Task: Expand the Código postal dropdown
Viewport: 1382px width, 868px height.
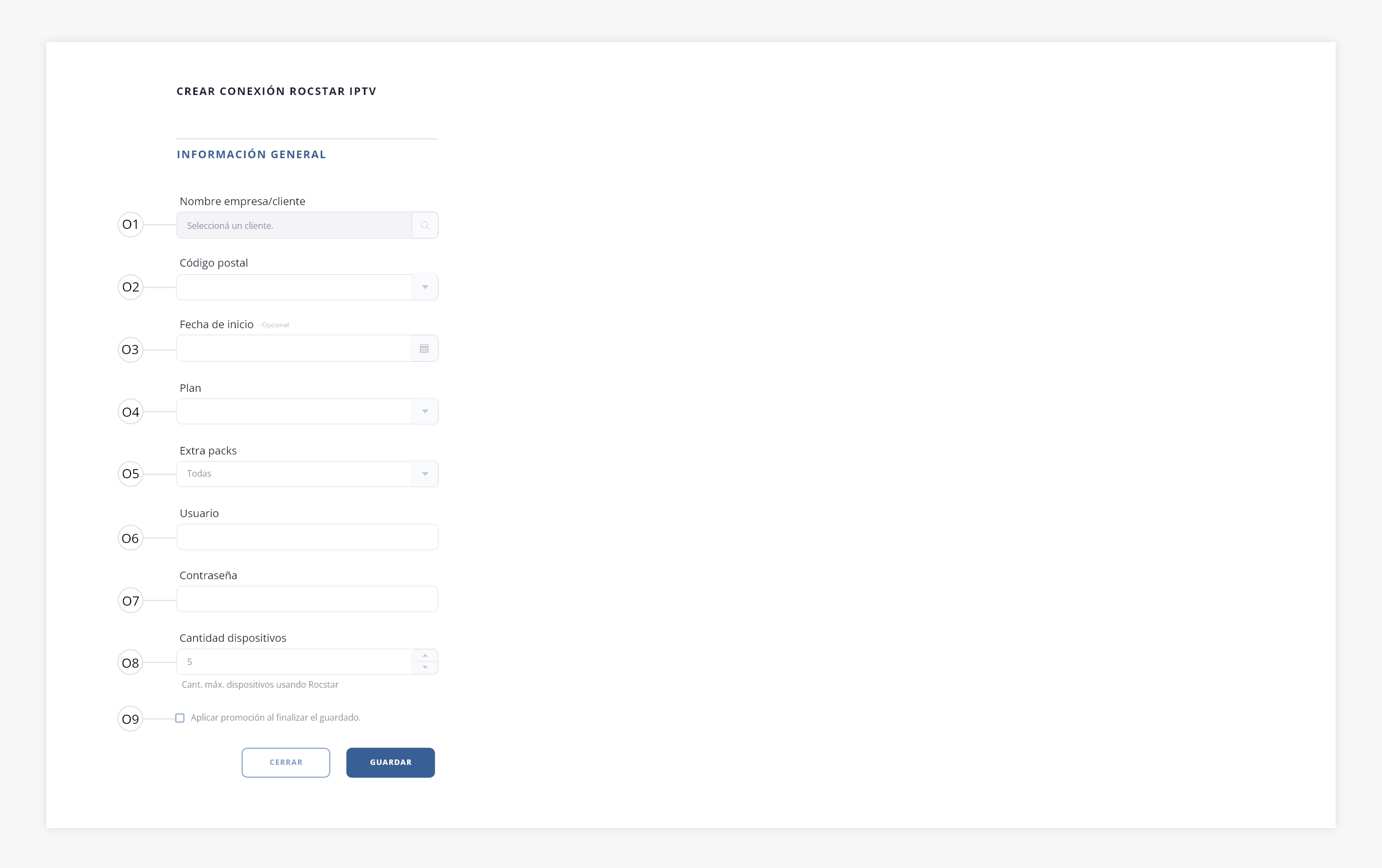Action: (425, 287)
